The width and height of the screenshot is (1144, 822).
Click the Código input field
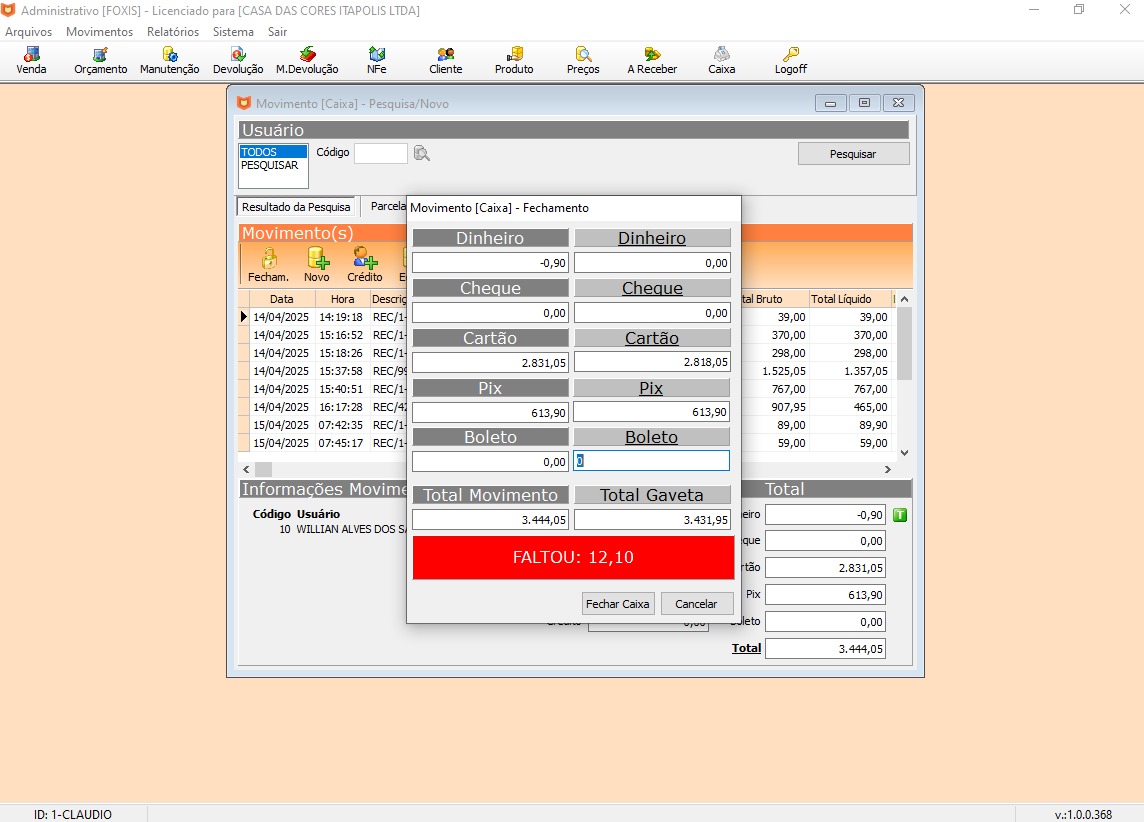coord(380,153)
